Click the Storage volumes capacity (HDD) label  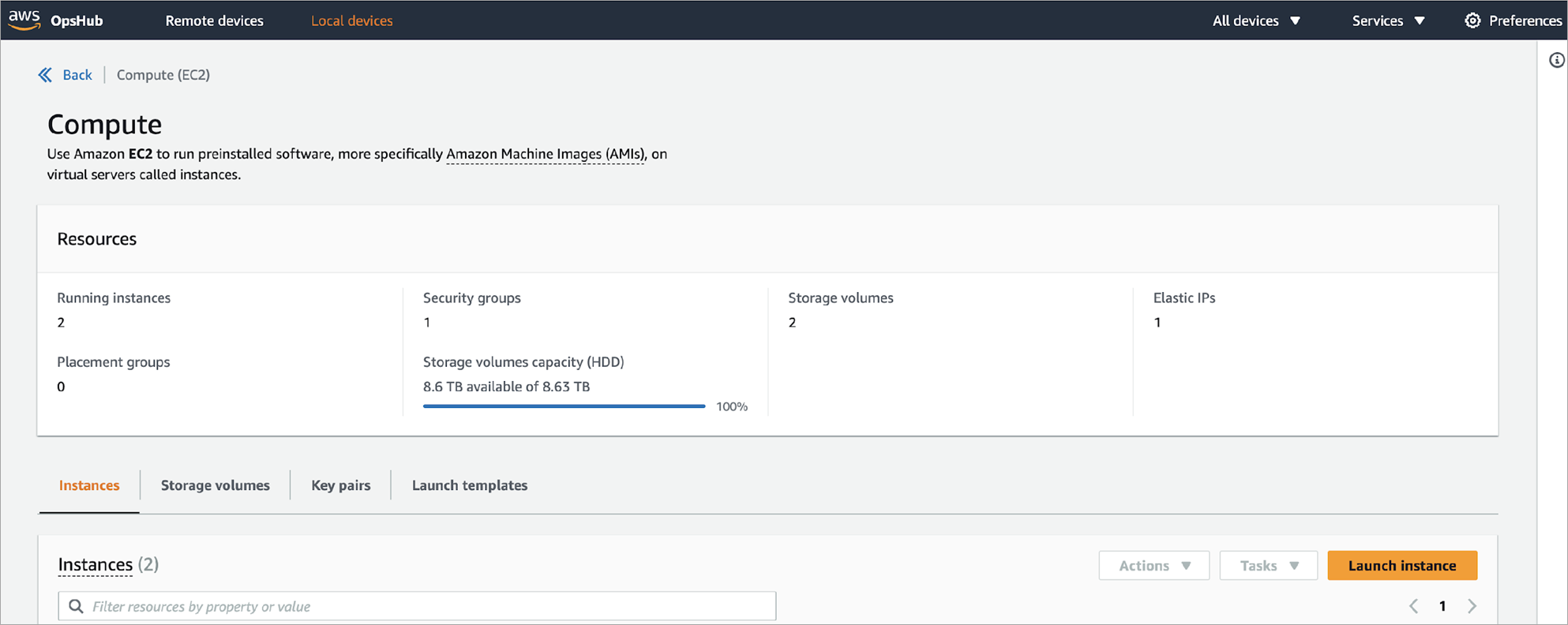click(x=523, y=362)
